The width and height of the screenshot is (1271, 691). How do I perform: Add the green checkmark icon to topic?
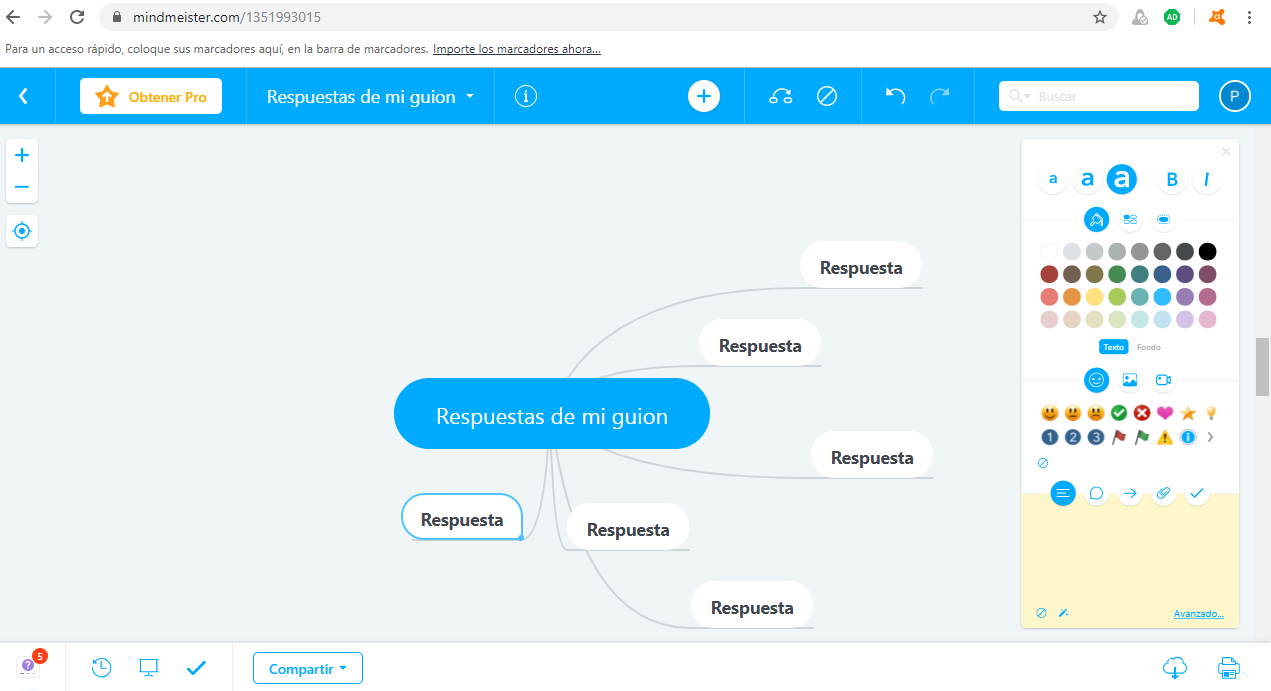(x=1119, y=412)
